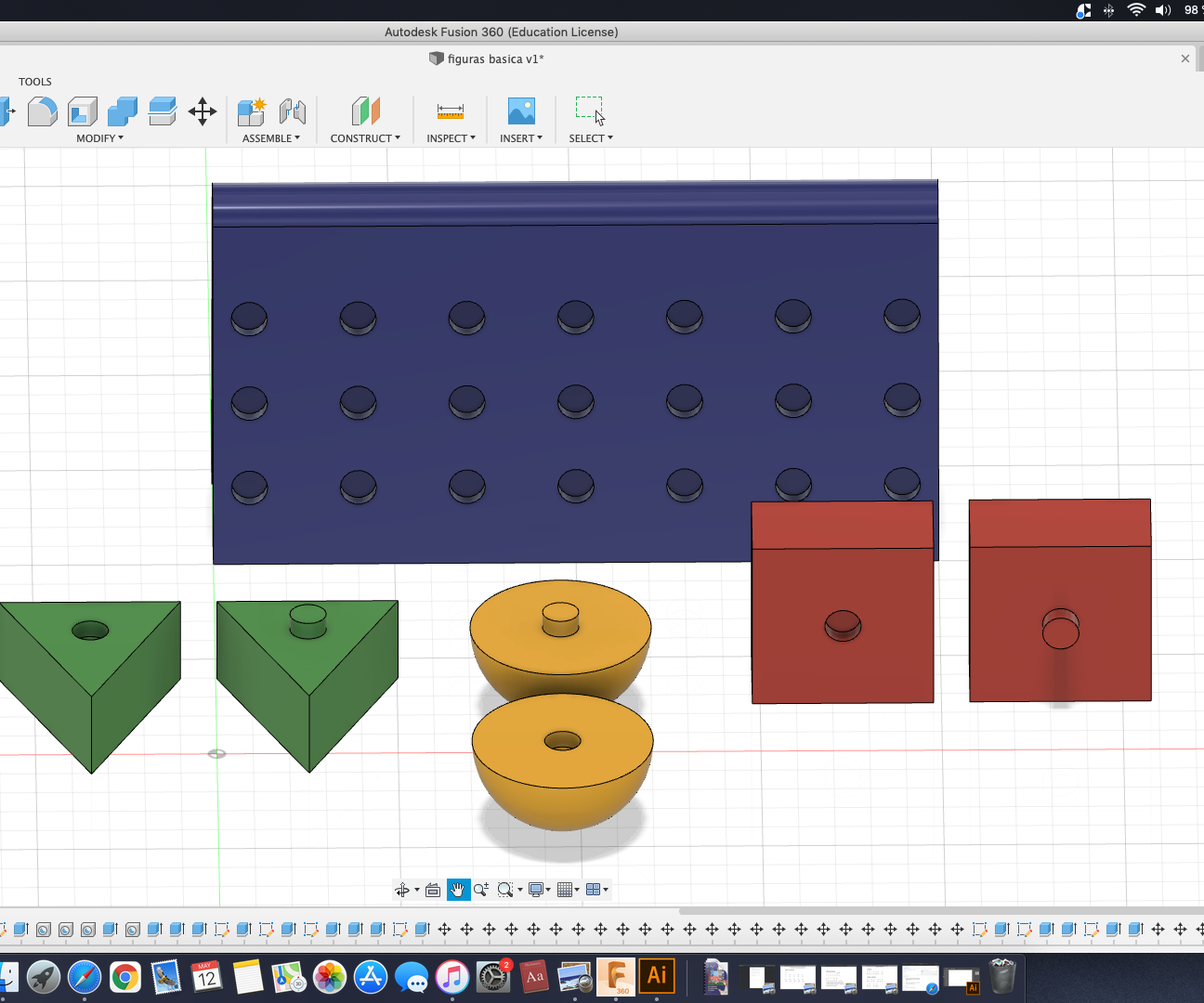1204x1003 pixels.
Task: Select the Fillet tool in the Modify group
Action: click(43, 111)
